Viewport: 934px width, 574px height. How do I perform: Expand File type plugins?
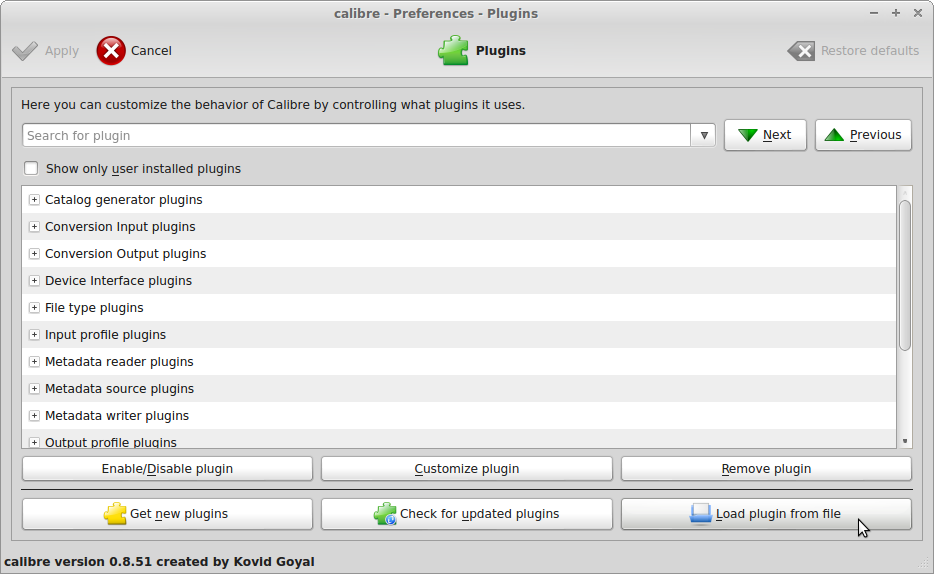[x=34, y=308]
